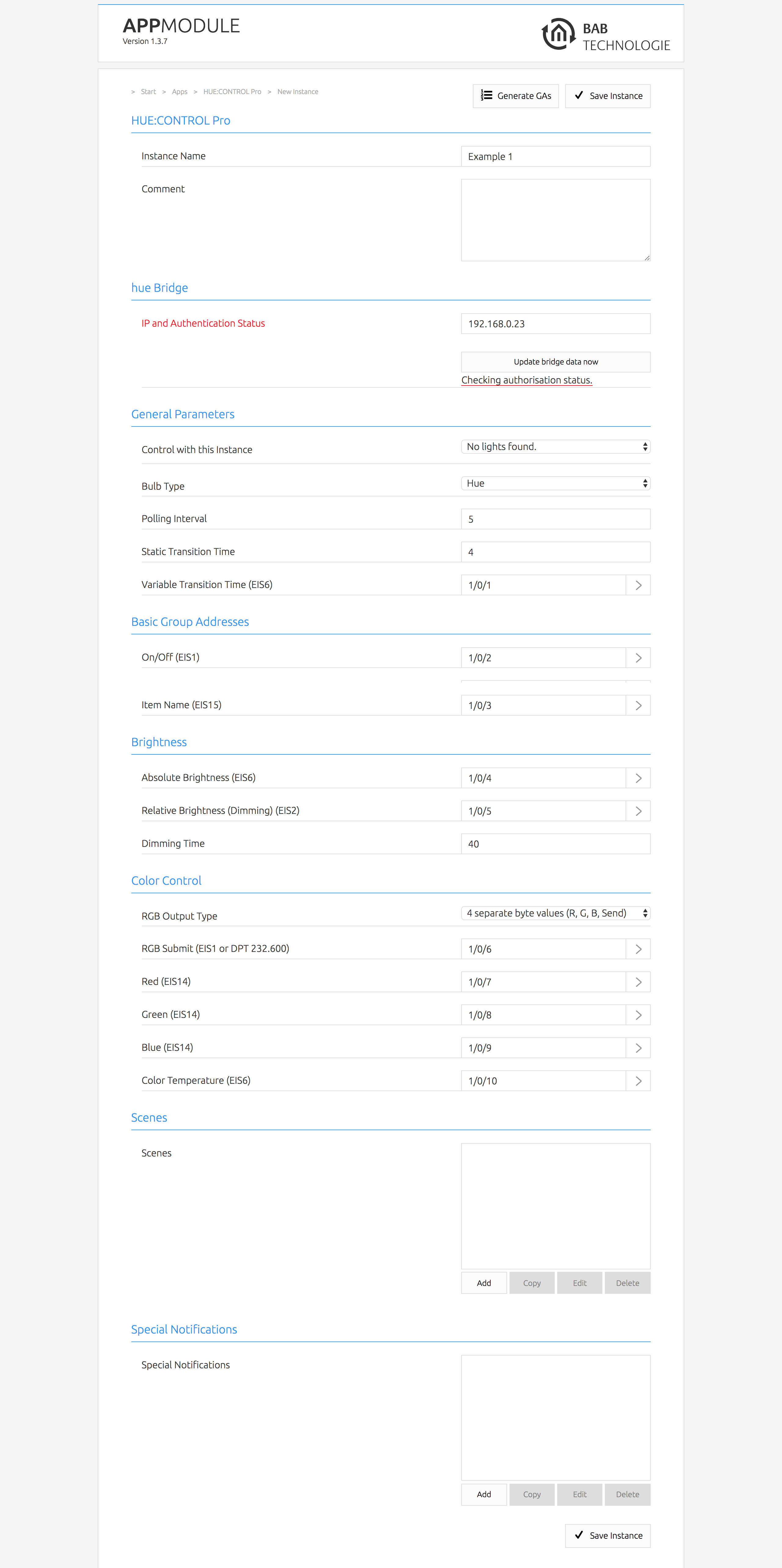Click into the Comment text area
Viewport: 782px width, 1568px height.
555,220
